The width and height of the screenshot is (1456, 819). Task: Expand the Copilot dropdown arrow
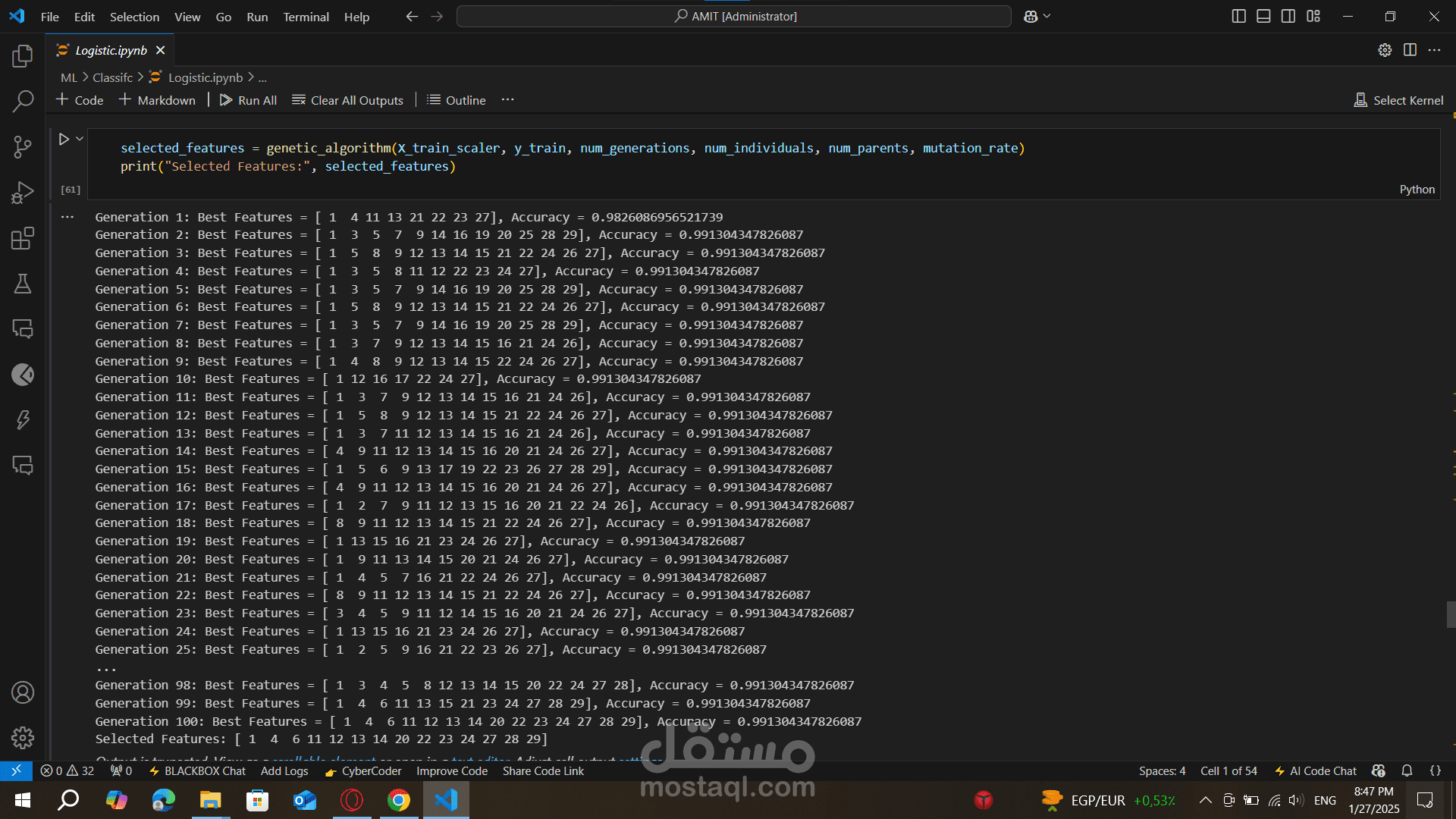tap(1047, 16)
